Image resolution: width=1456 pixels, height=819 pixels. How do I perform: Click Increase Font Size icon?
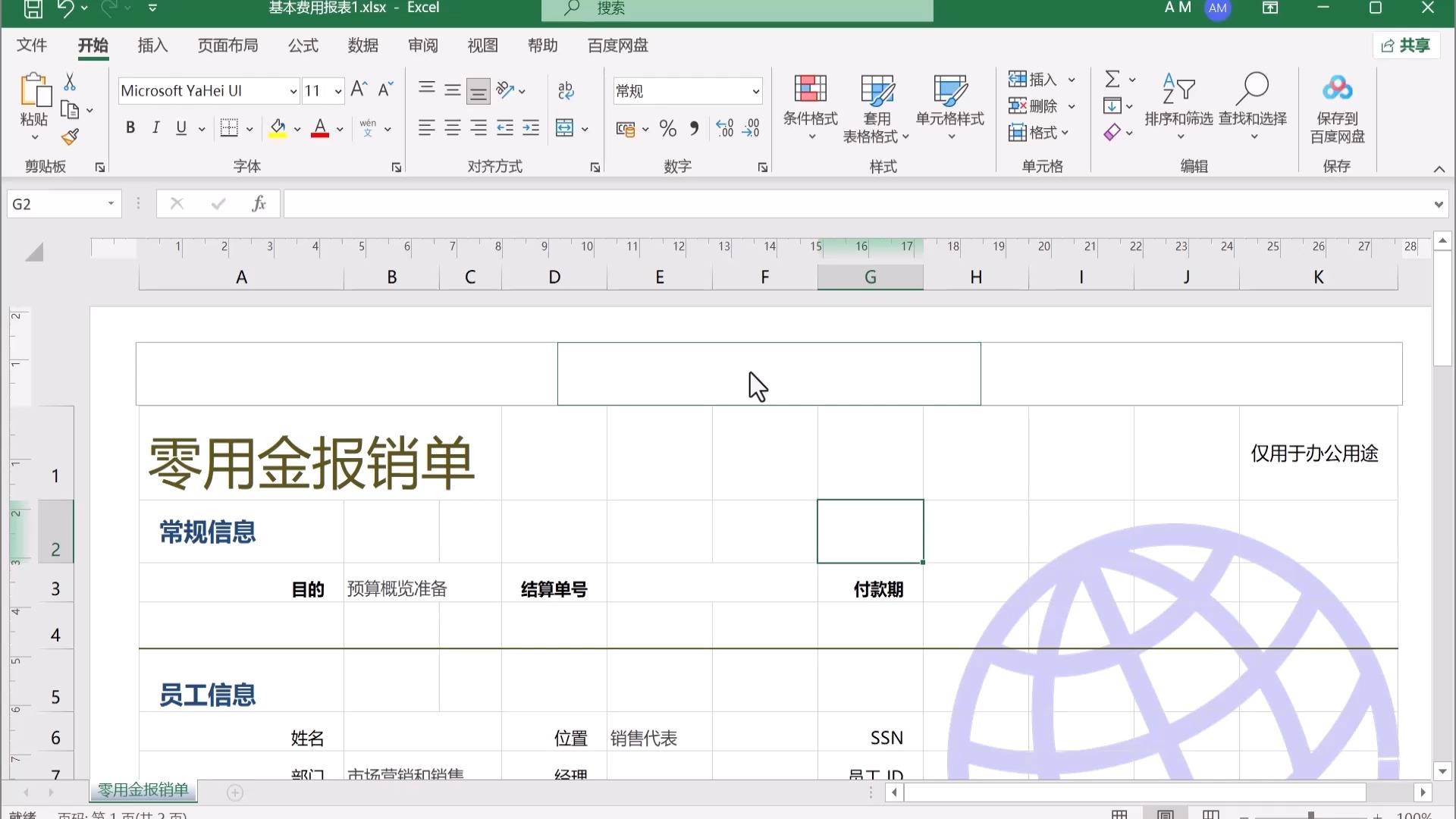tap(359, 89)
